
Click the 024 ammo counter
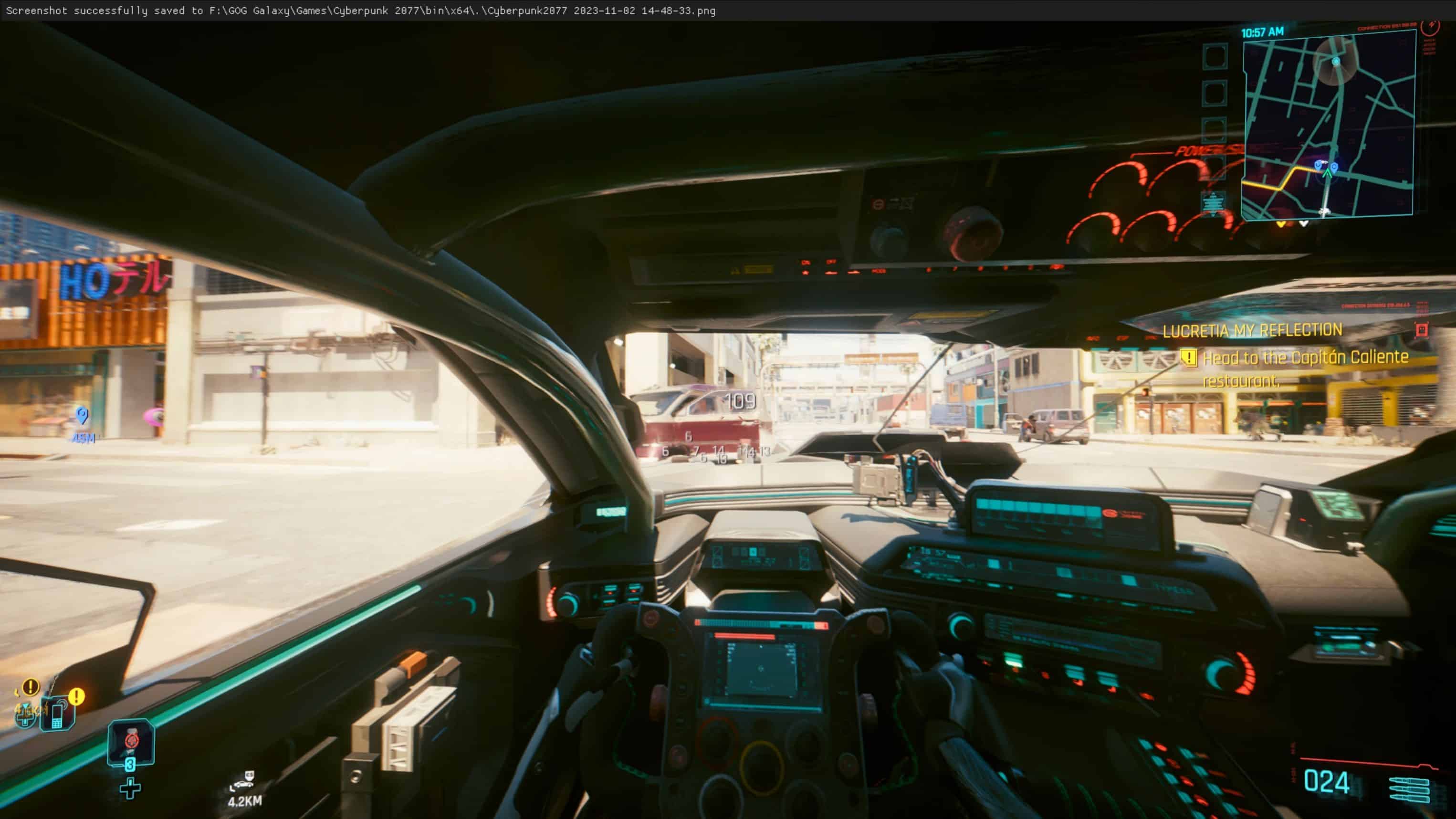[x=1326, y=782]
